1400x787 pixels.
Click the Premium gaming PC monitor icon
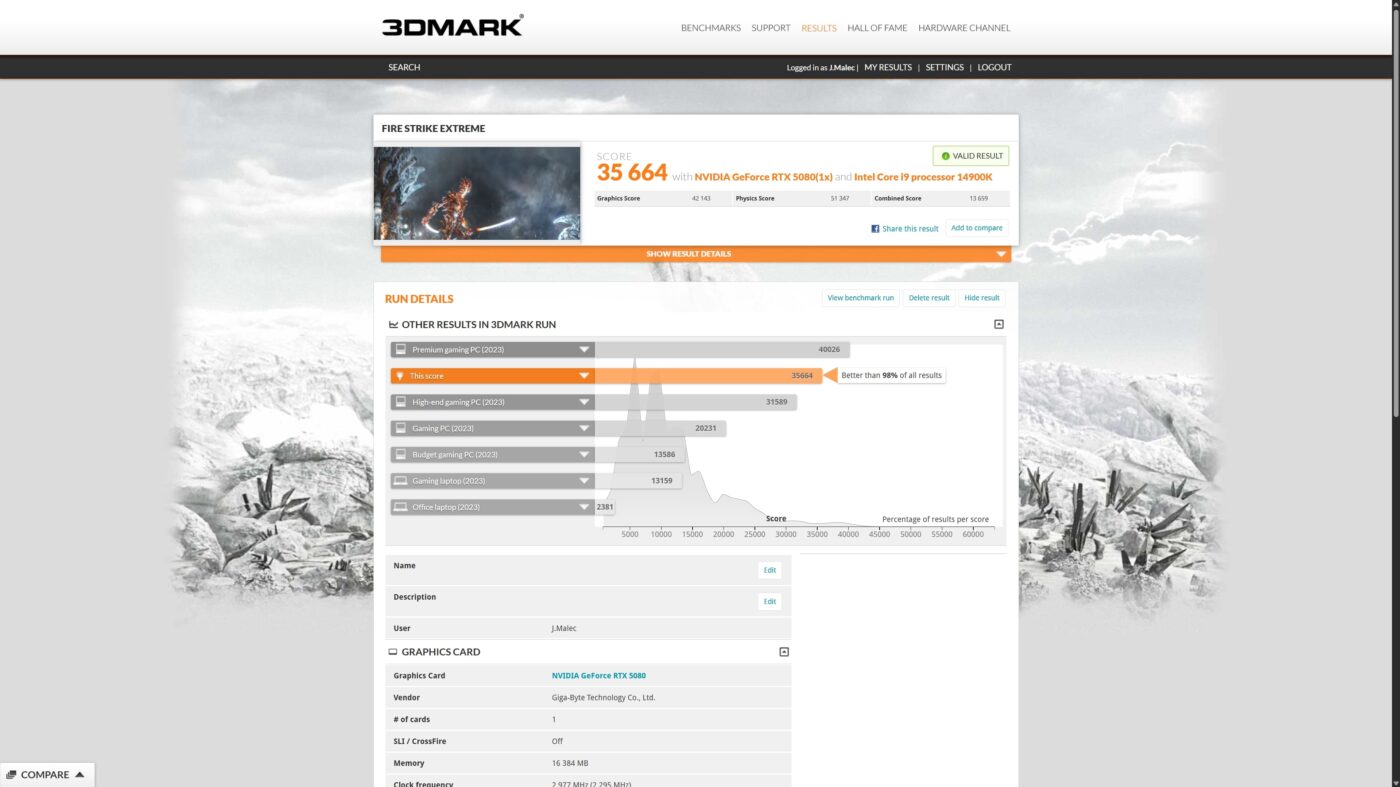[401, 350]
